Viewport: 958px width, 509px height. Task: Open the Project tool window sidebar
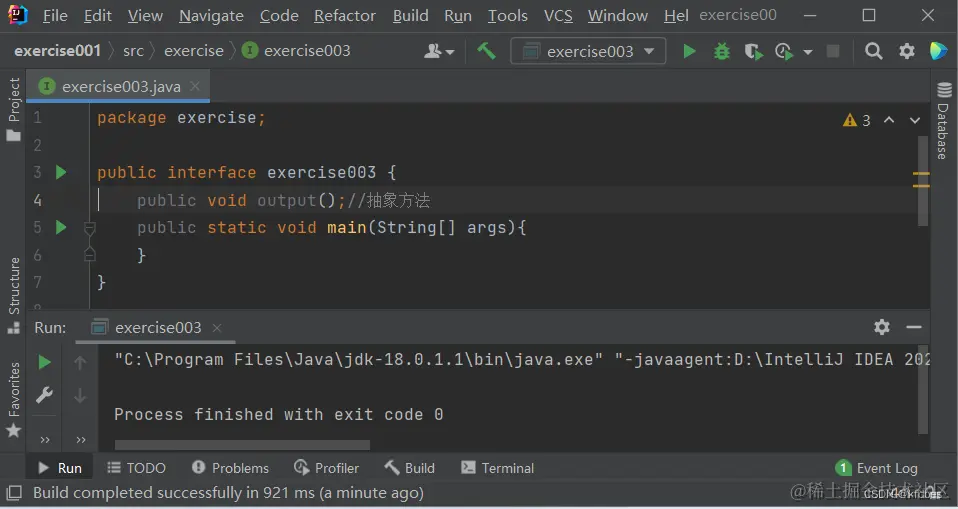click(x=13, y=109)
